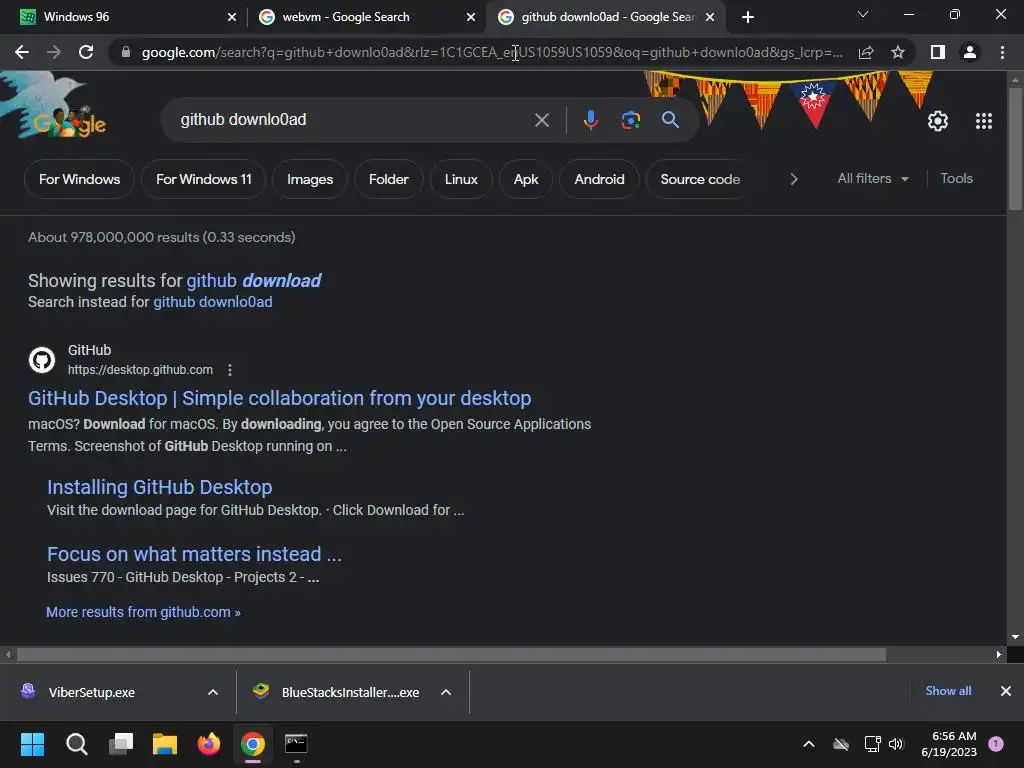Open Focus on what matters link
Screen dimensions: 1024x768
194,554
